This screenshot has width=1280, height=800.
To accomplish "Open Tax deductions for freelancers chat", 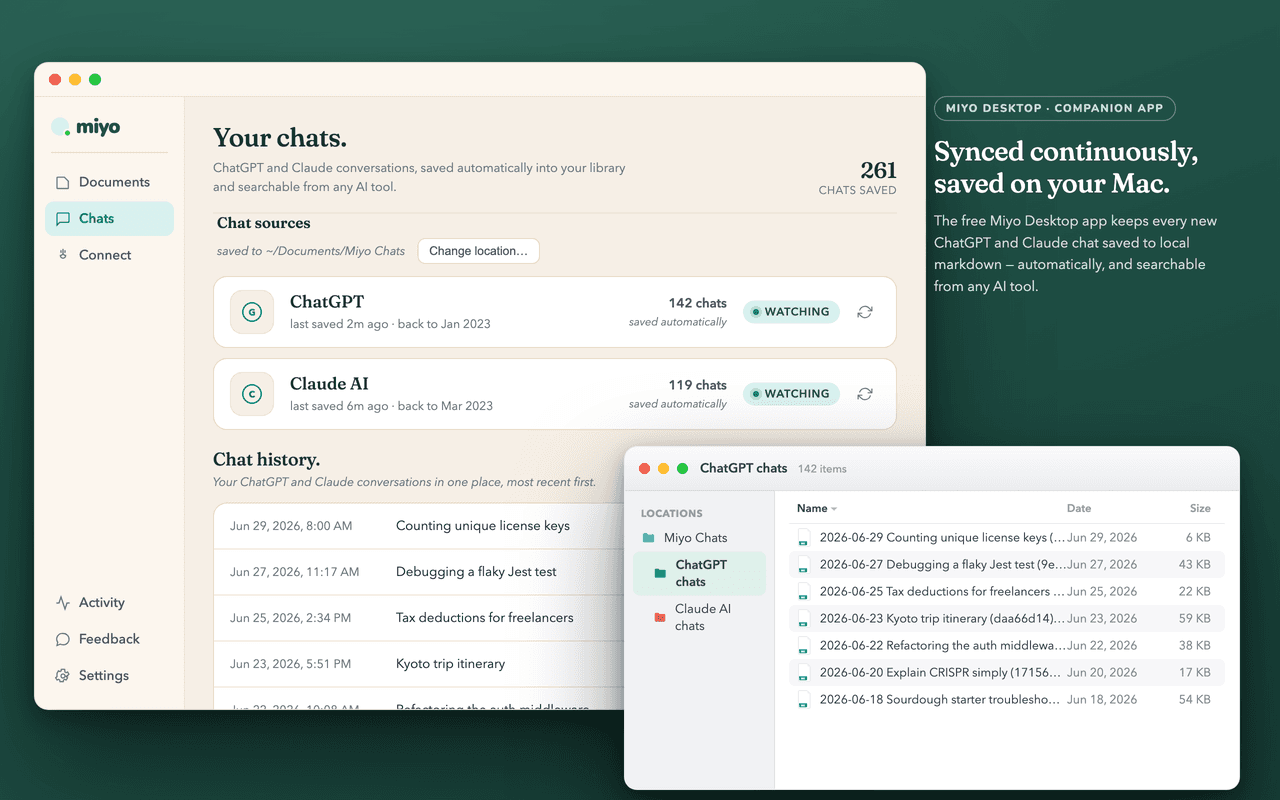I will coord(484,618).
